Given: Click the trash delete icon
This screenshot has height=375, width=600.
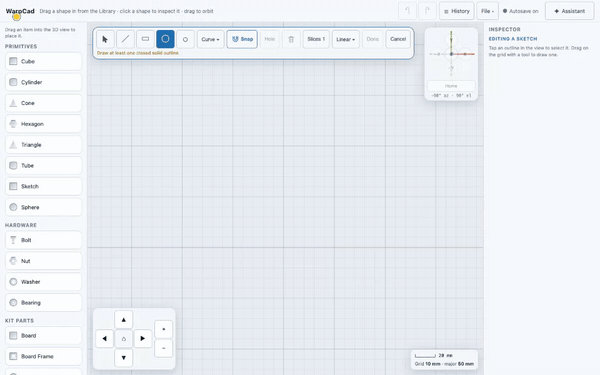Looking at the screenshot, I should coord(291,39).
